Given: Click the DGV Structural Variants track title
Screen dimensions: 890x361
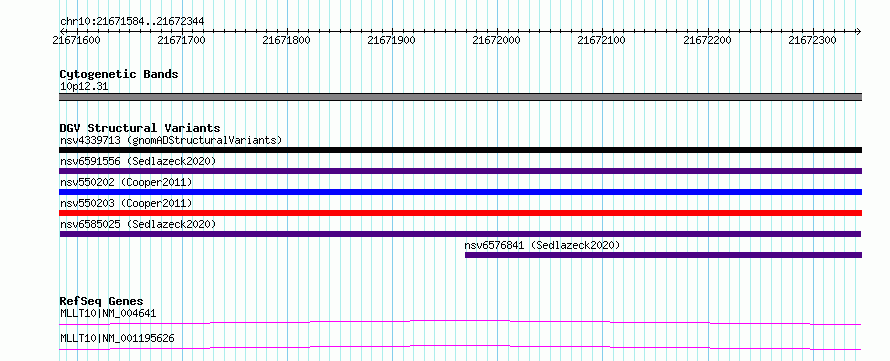Looking at the screenshot, I should pyautogui.click(x=140, y=128).
